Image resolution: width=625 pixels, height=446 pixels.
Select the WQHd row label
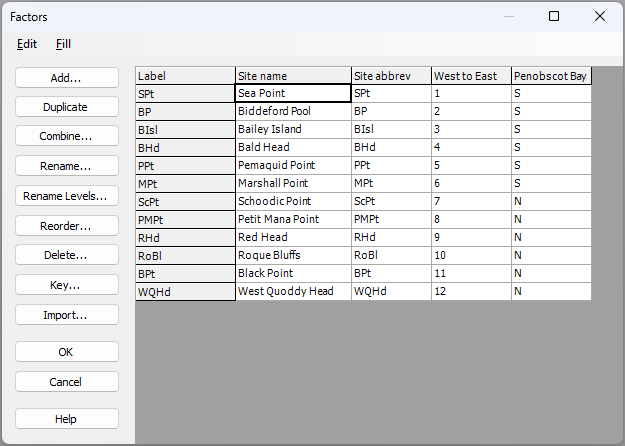185,292
